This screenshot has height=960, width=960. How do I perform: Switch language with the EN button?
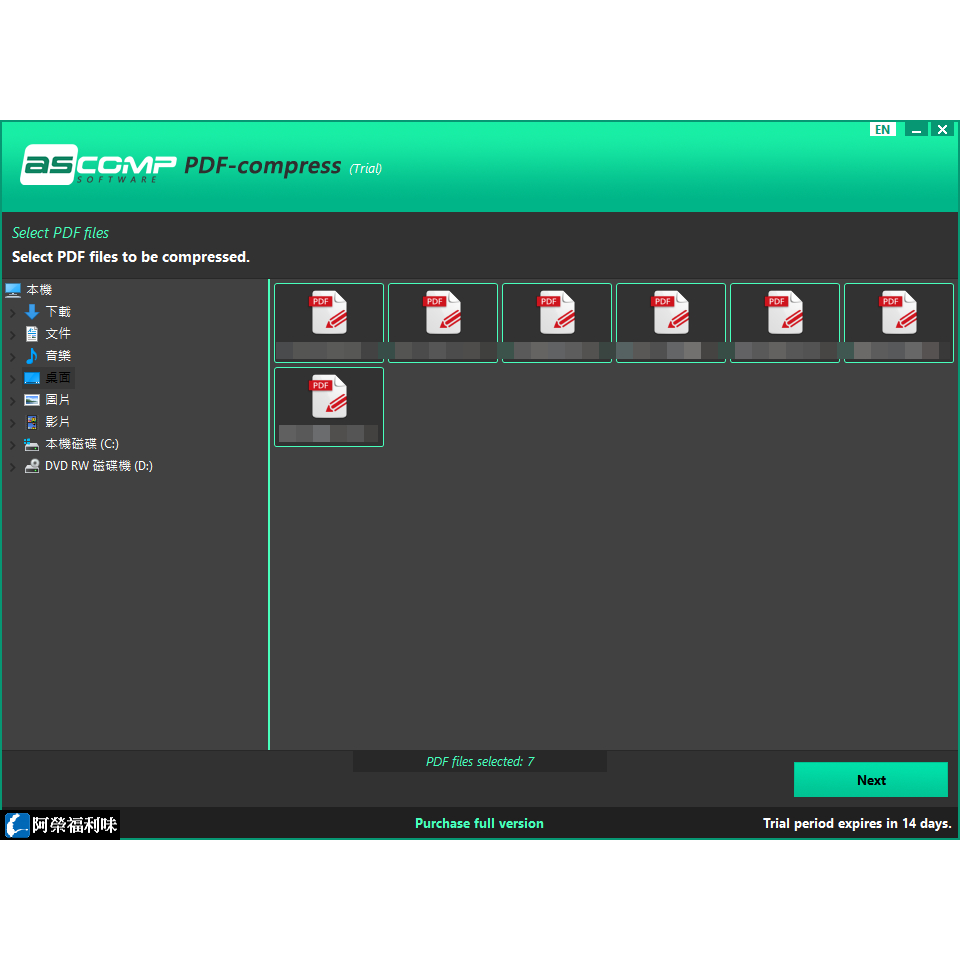pyautogui.click(x=882, y=129)
